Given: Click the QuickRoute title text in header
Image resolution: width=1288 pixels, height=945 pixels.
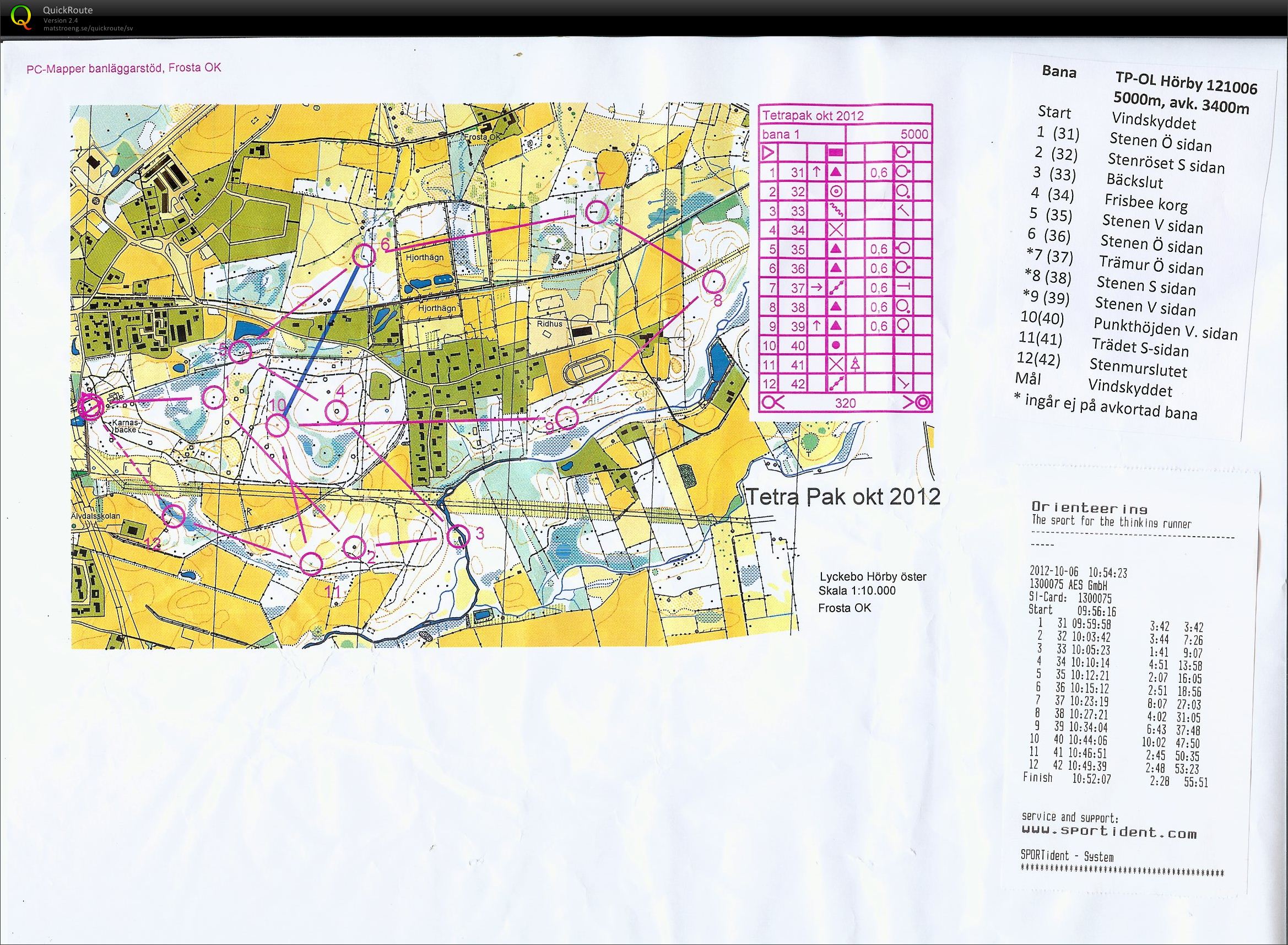Looking at the screenshot, I should click(x=68, y=10).
